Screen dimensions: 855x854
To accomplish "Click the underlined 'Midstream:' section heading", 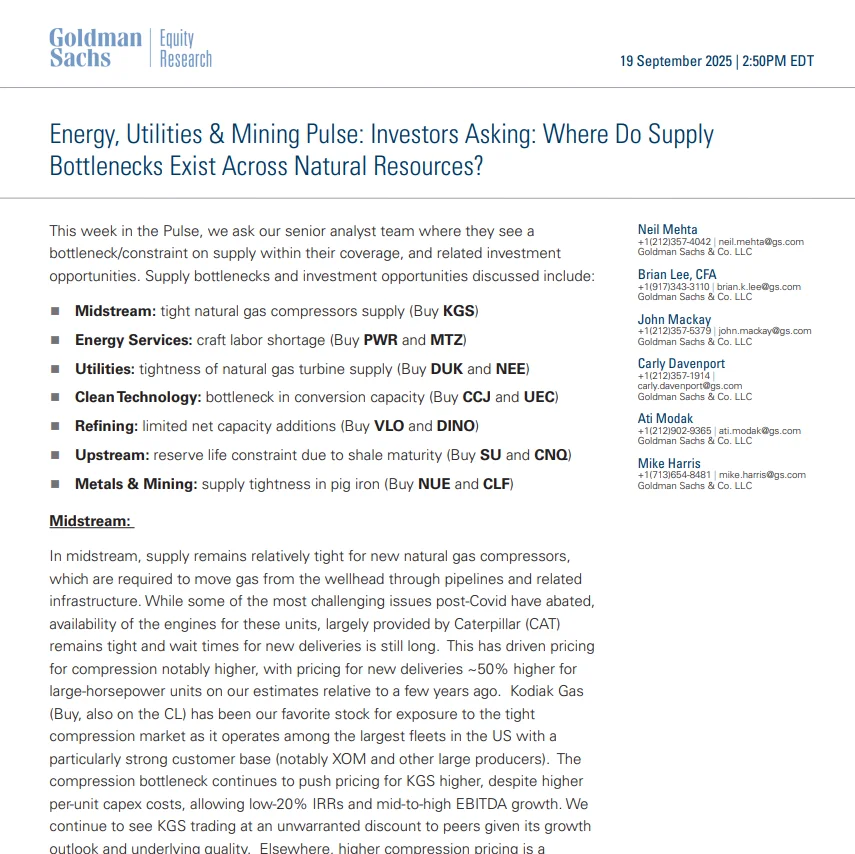I will coord(91,521).
